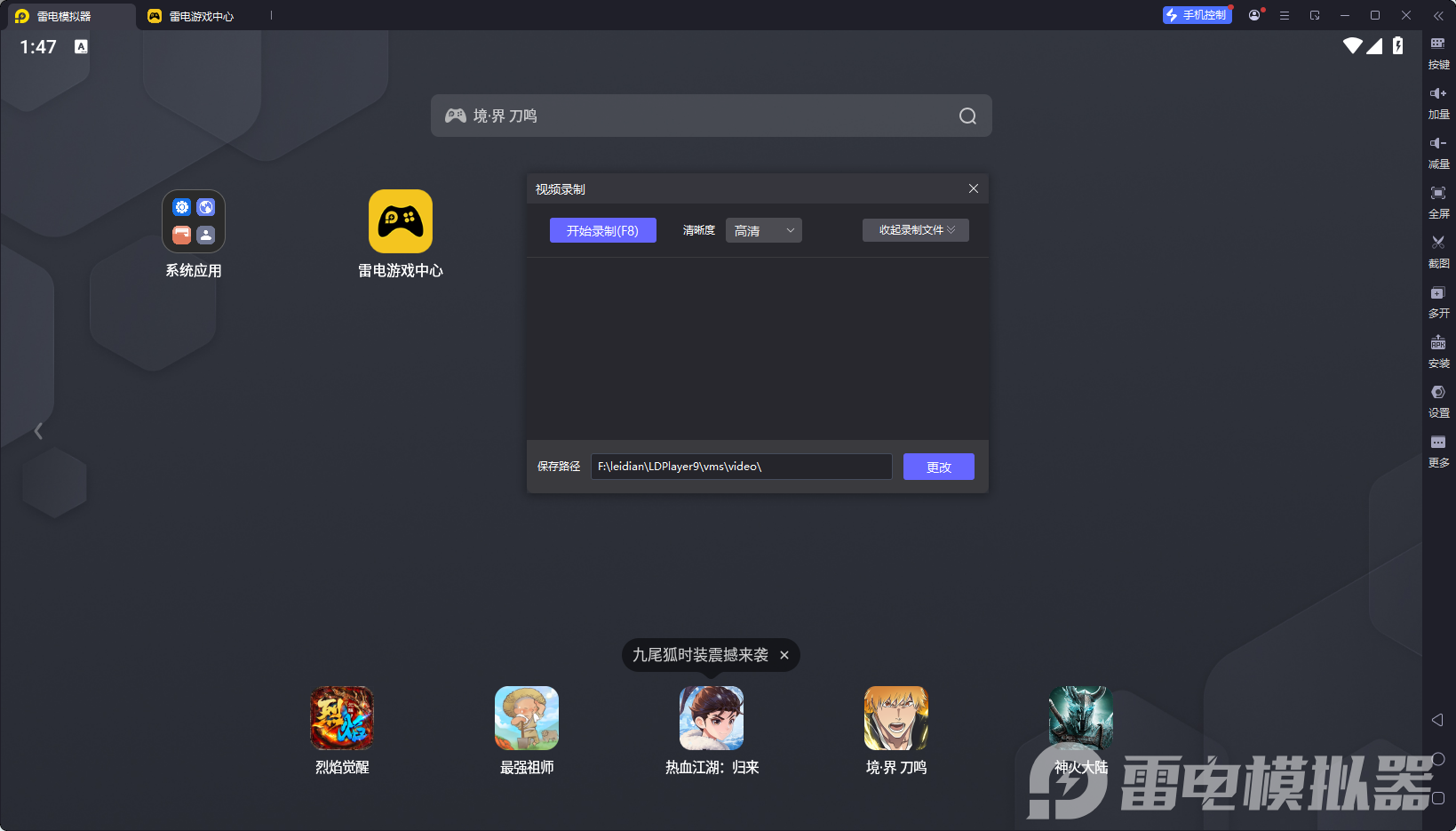Image resolution: width=1456 pixels, height=831 pixels.
Task: Open the user account icon in title bar
Action: click(x=1254, y=15)
